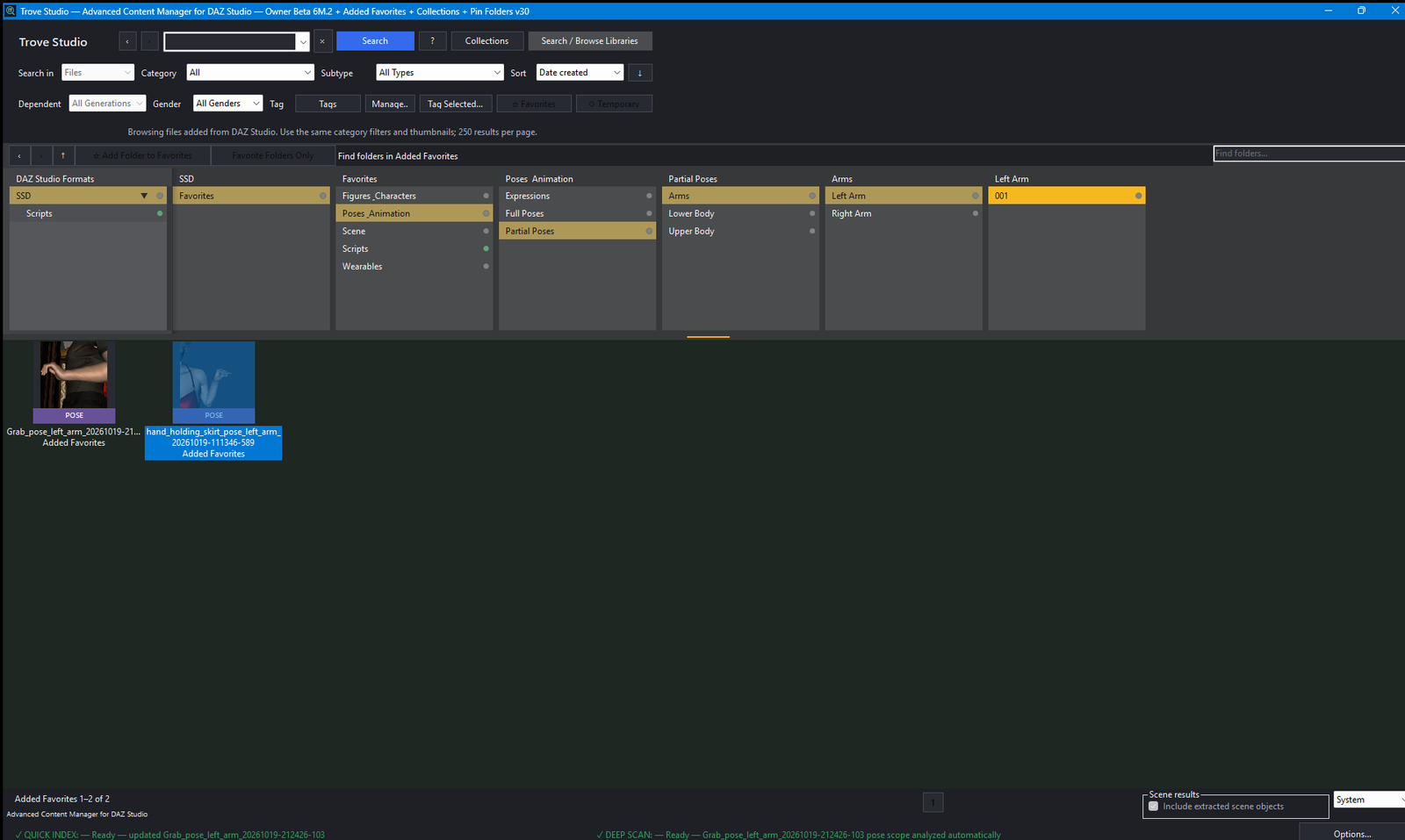Toggle the Favorites filter button
Viewport: 1405px width, 840px height.
[534, 104]
